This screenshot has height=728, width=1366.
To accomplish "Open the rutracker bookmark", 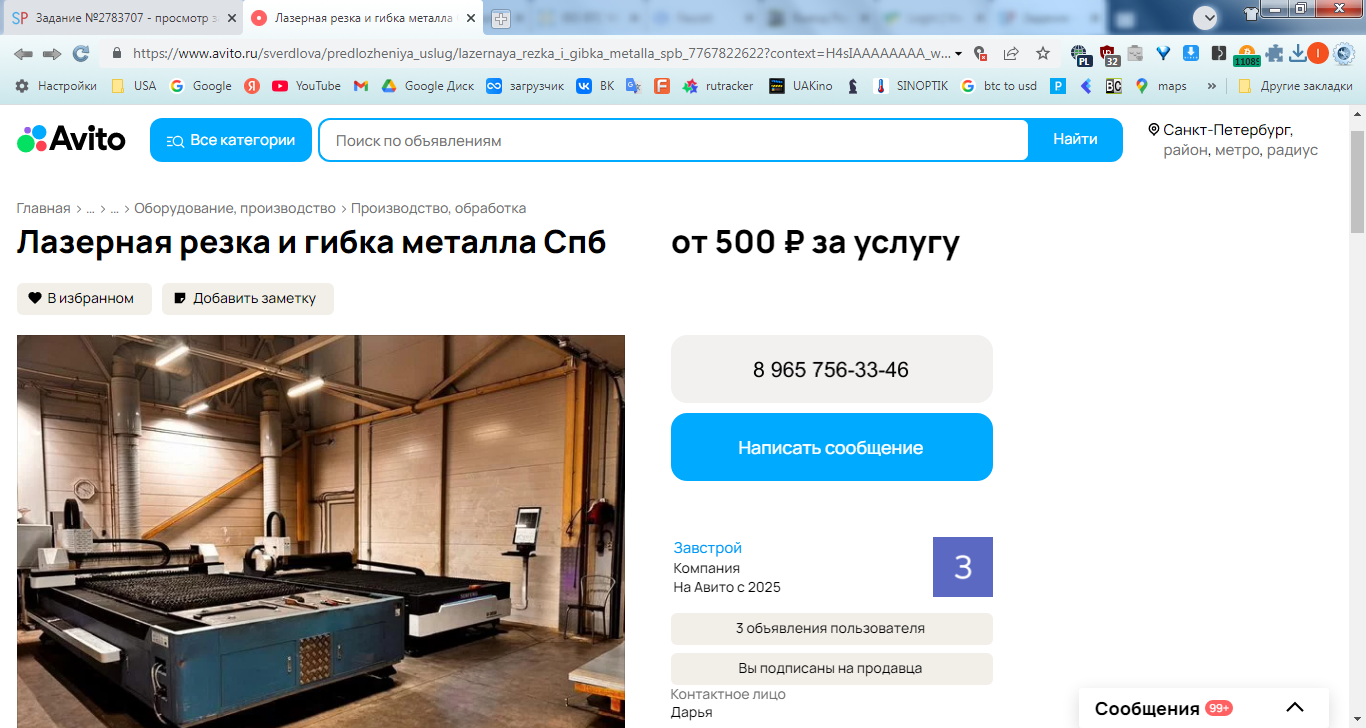I will click(718, 86).
